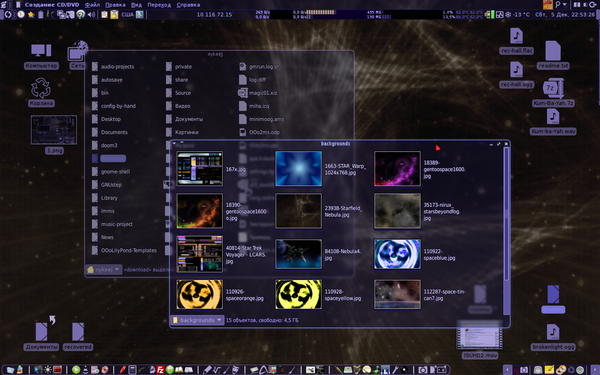Select the 112287-space-tin-can7.jpg thumbnail

397,294
